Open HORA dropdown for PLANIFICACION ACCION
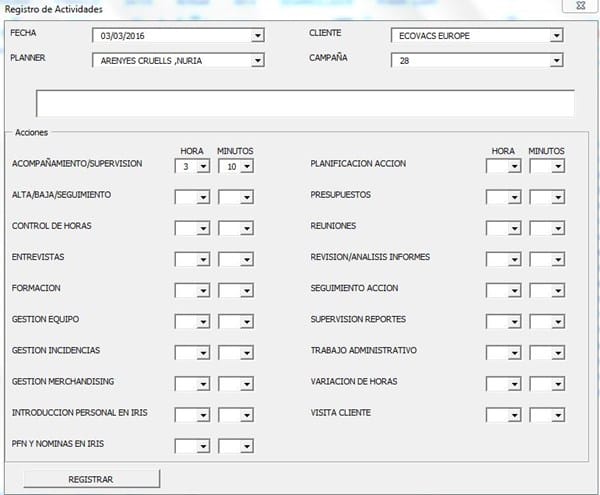Viewport: 600px width, 495px height. pos(514,167)
